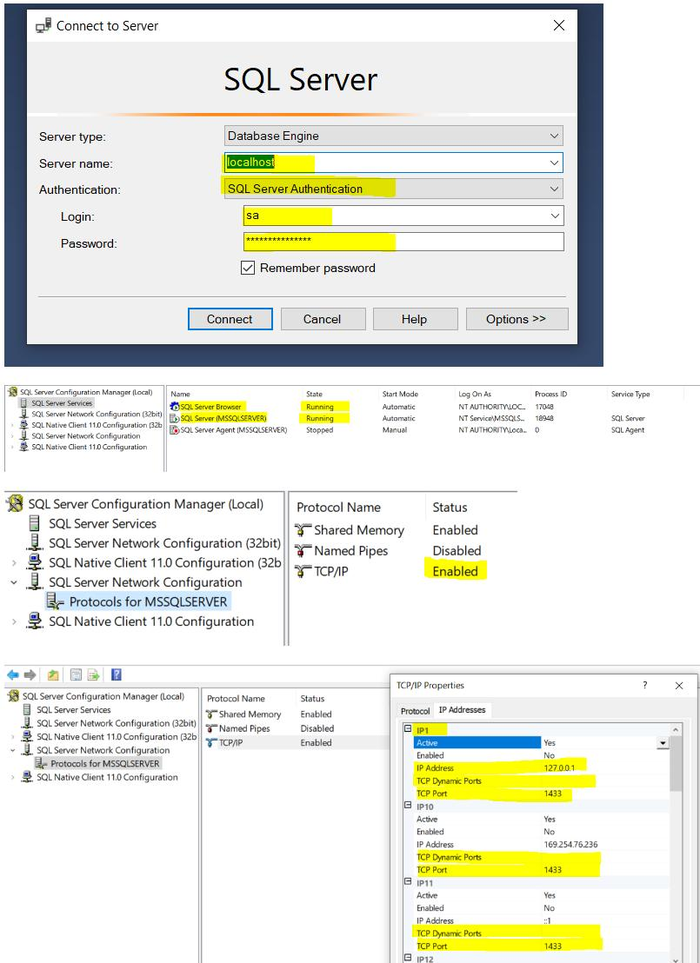Open the Active value dropdown arrow under IP1
700x963 pixels.
pos(663,743)
